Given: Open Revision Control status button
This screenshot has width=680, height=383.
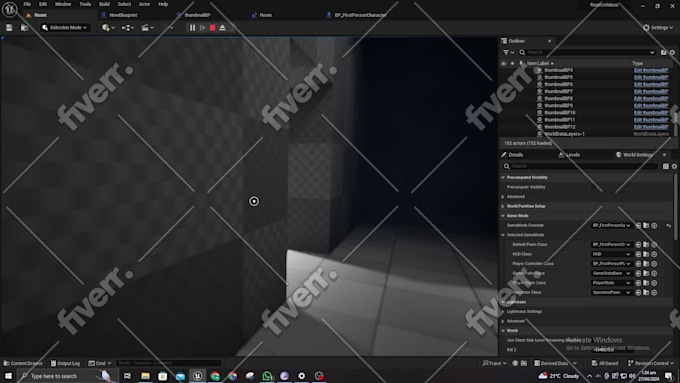Looking at the screenshot, I should pos(651,363).
